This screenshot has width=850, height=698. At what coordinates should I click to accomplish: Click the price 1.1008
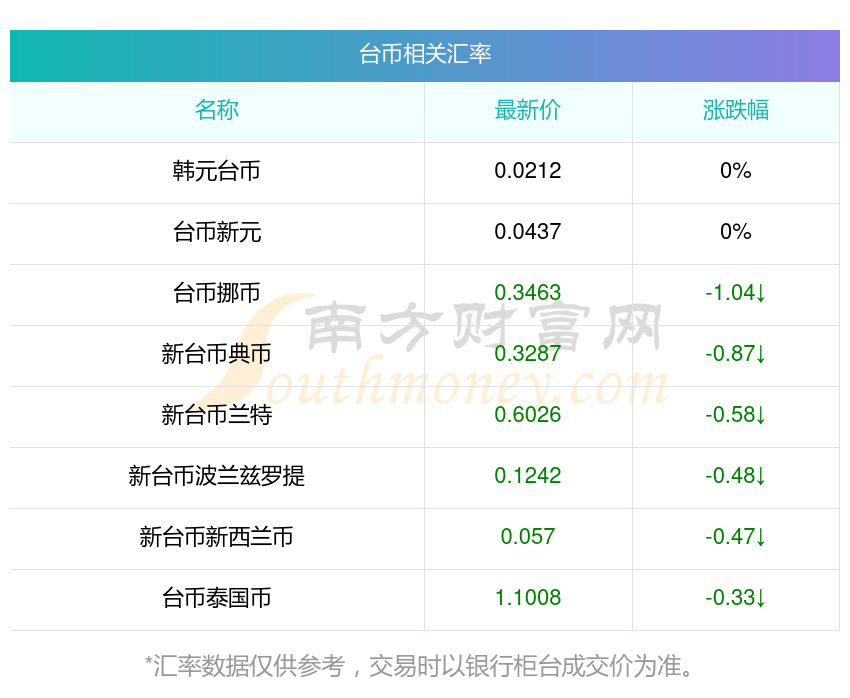527,598
